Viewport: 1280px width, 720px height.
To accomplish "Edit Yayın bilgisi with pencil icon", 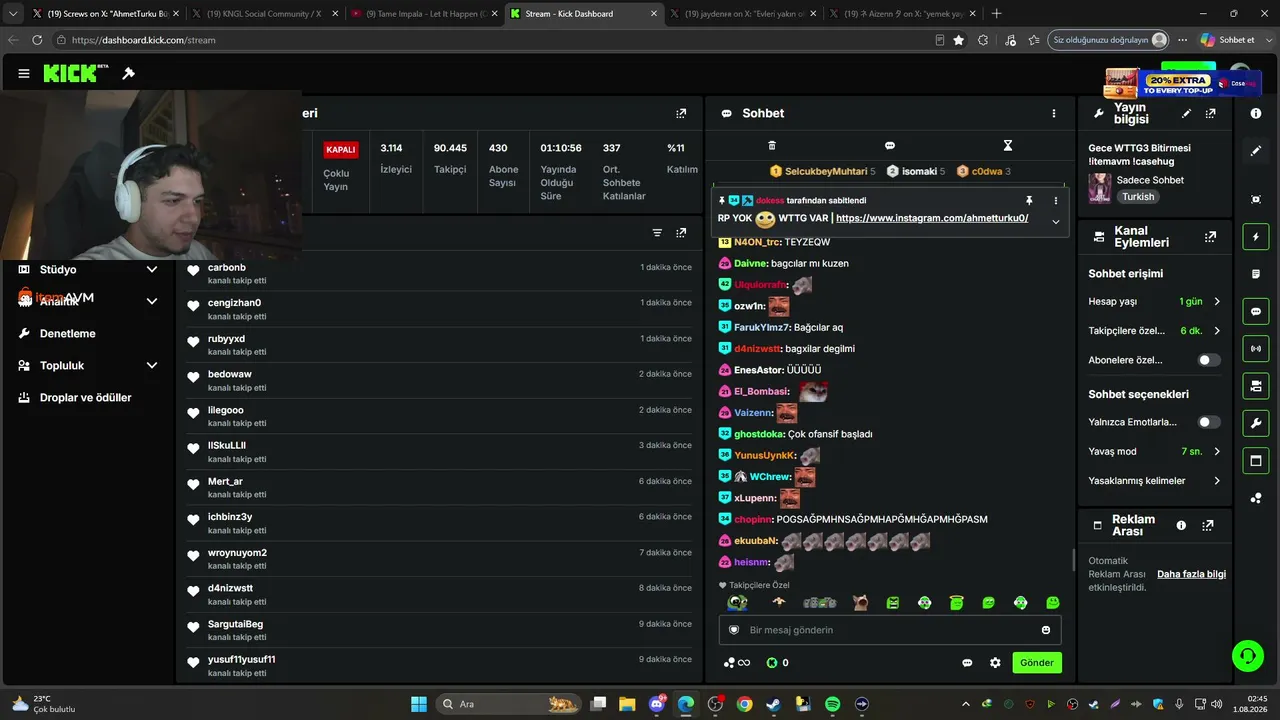I will point(1186,113).
